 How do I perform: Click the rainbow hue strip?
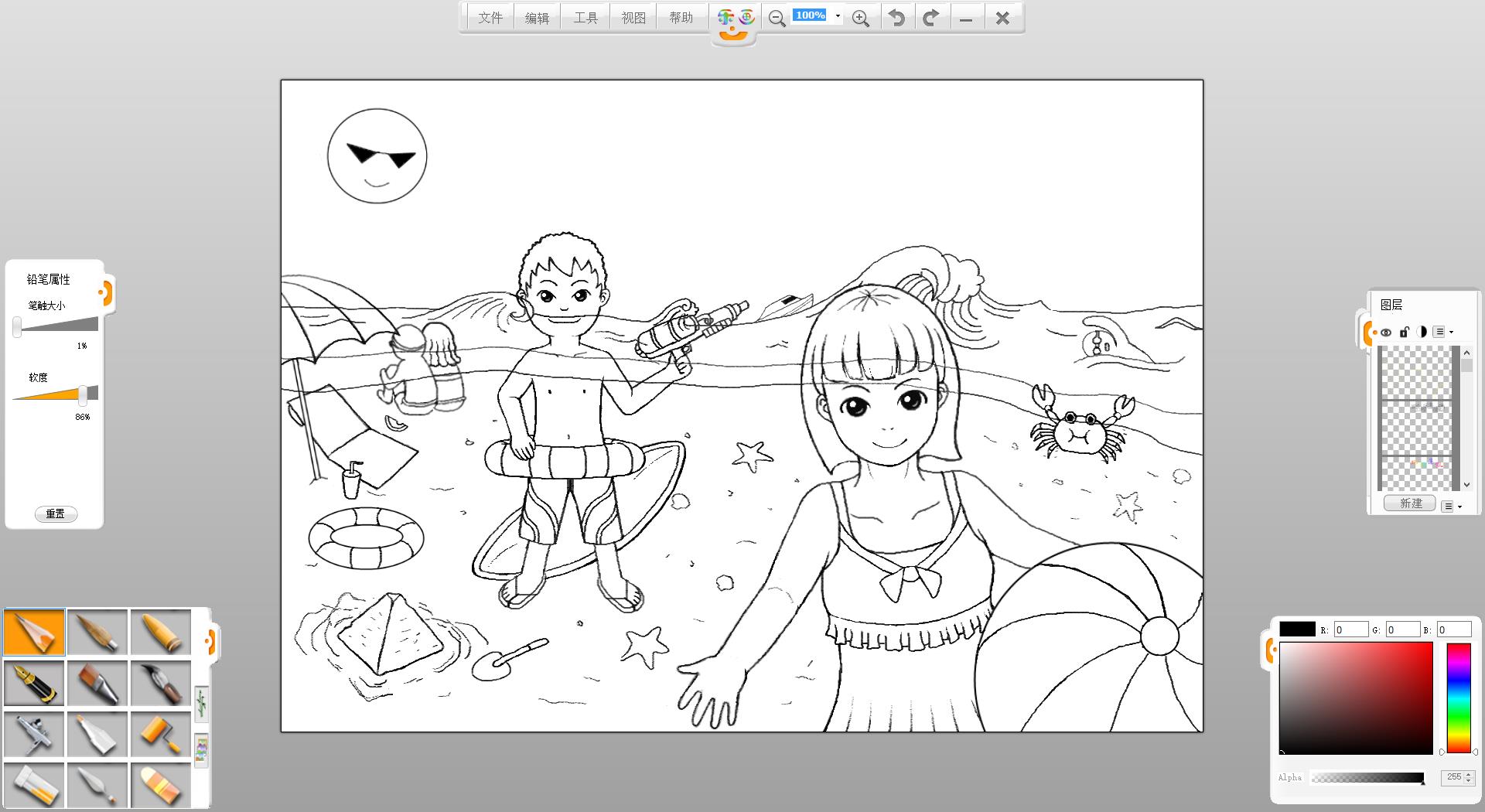tap(1458, 698)
